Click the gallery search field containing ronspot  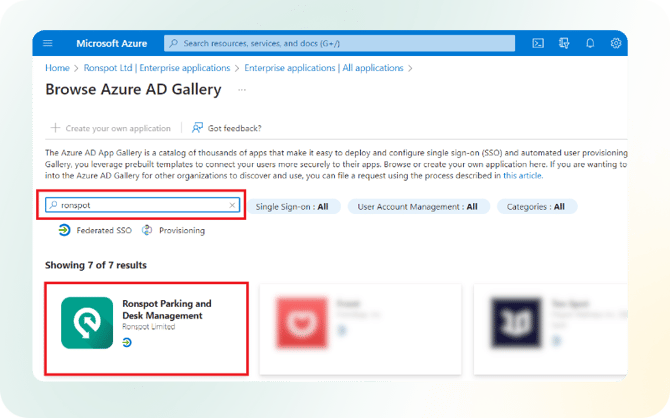coord(142,205)
